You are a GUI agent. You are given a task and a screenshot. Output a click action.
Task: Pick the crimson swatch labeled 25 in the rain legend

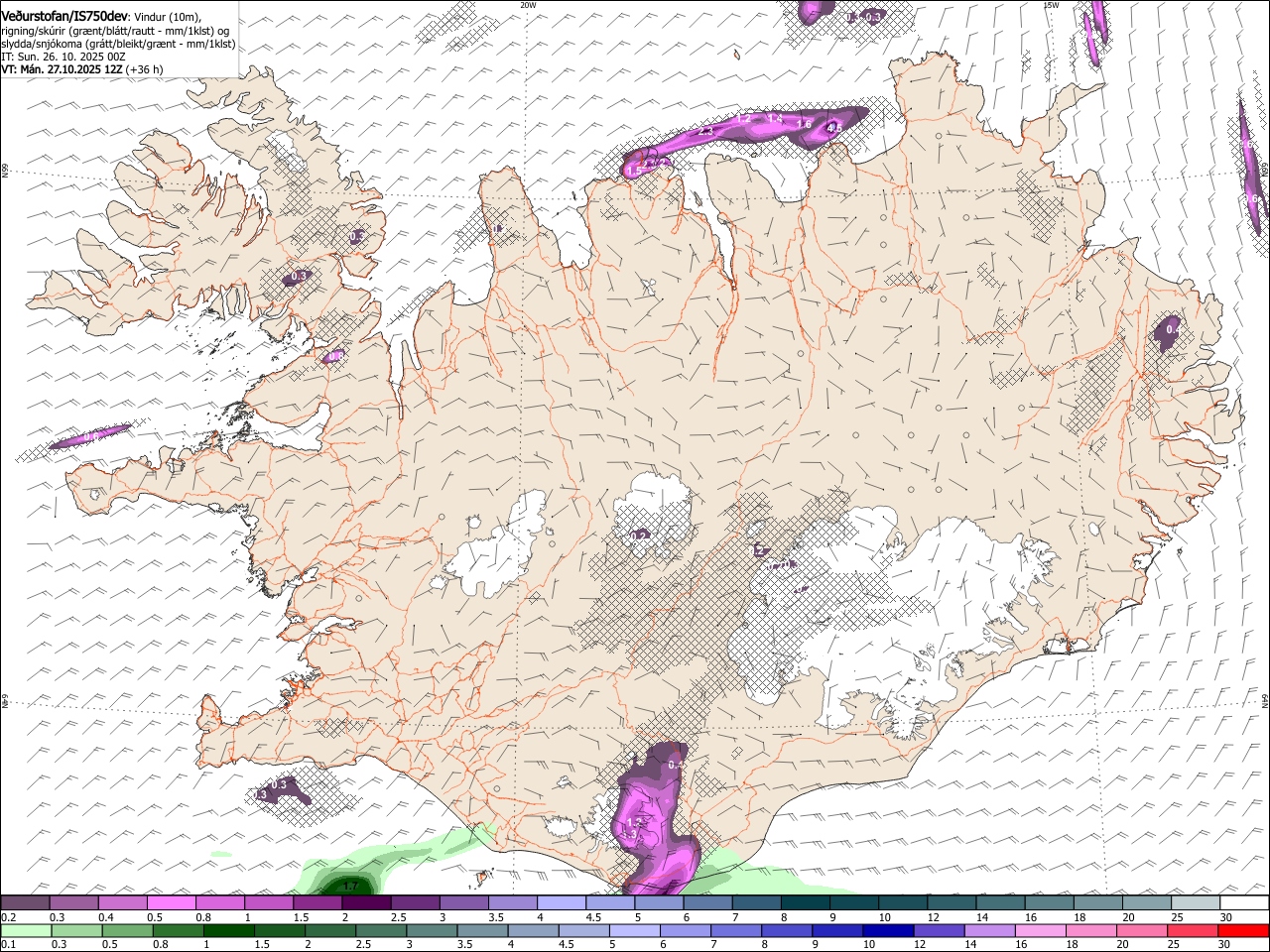tap(1193, 930)
